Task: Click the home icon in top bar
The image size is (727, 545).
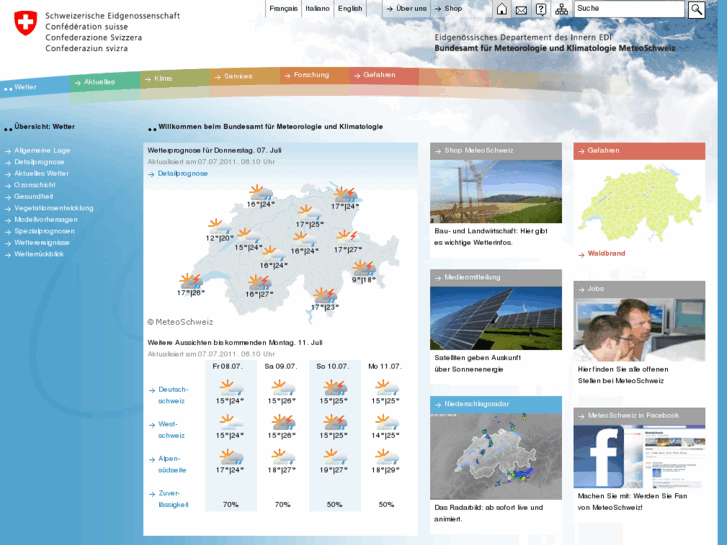Action: point(501,9)
